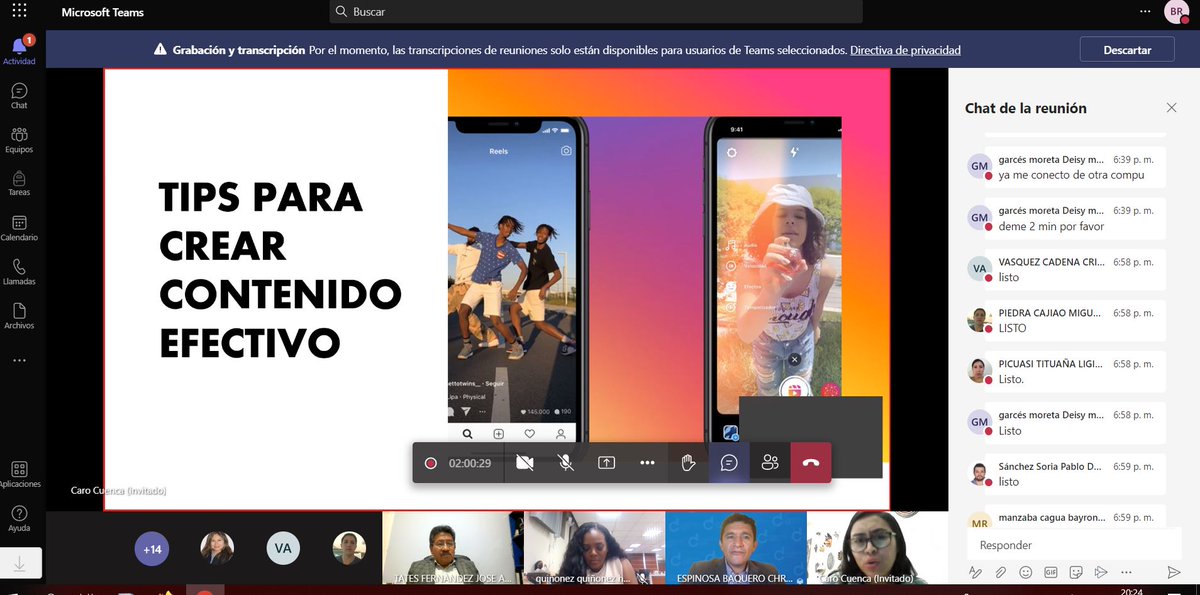This screenshot has width=1200, height=595.
Task: Click the manzaba cagua bayron sender name
Action: [1051, 518]
